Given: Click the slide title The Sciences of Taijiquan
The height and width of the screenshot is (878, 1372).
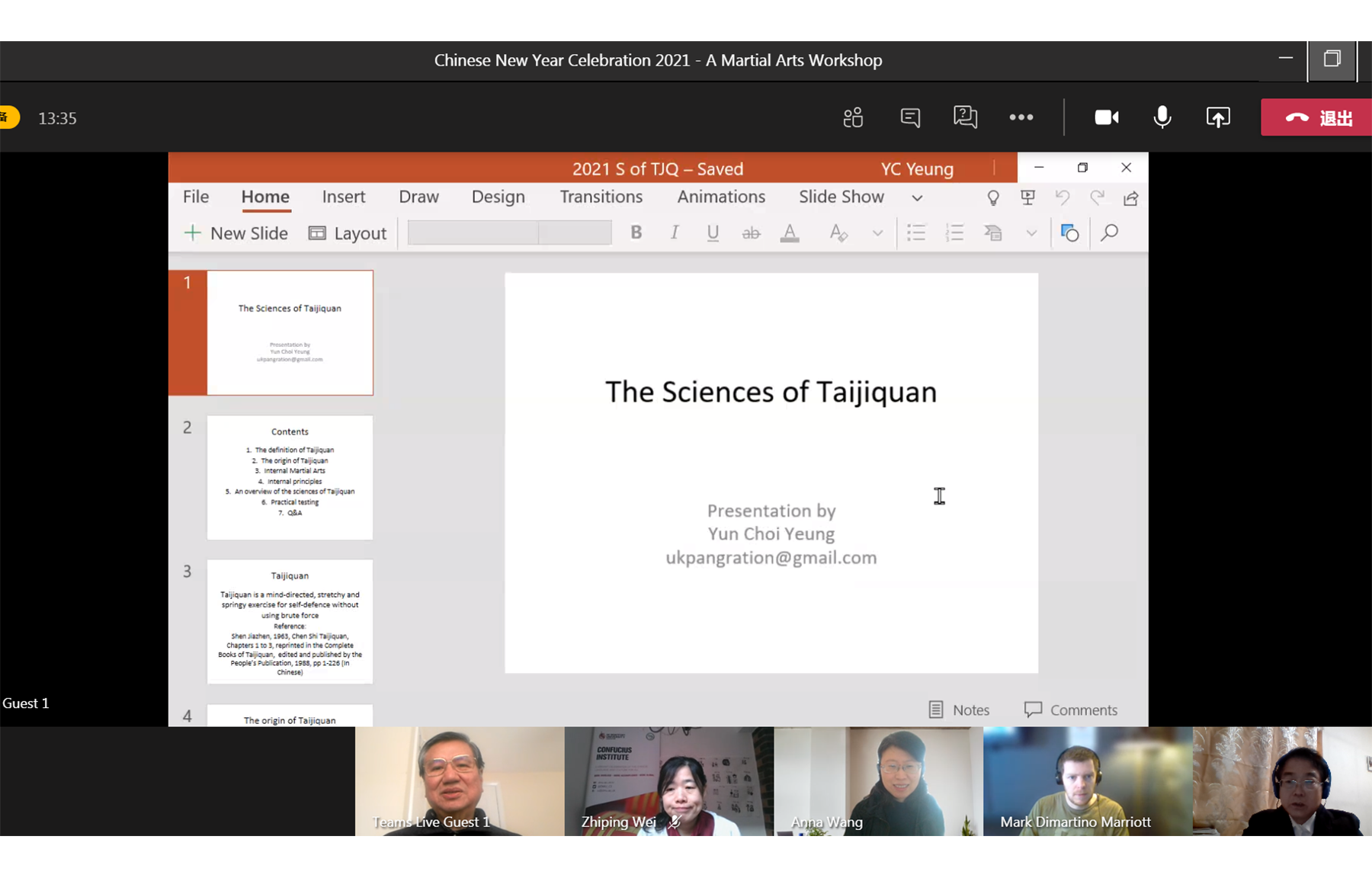Looking at the screenshot, I should point(771,392).
